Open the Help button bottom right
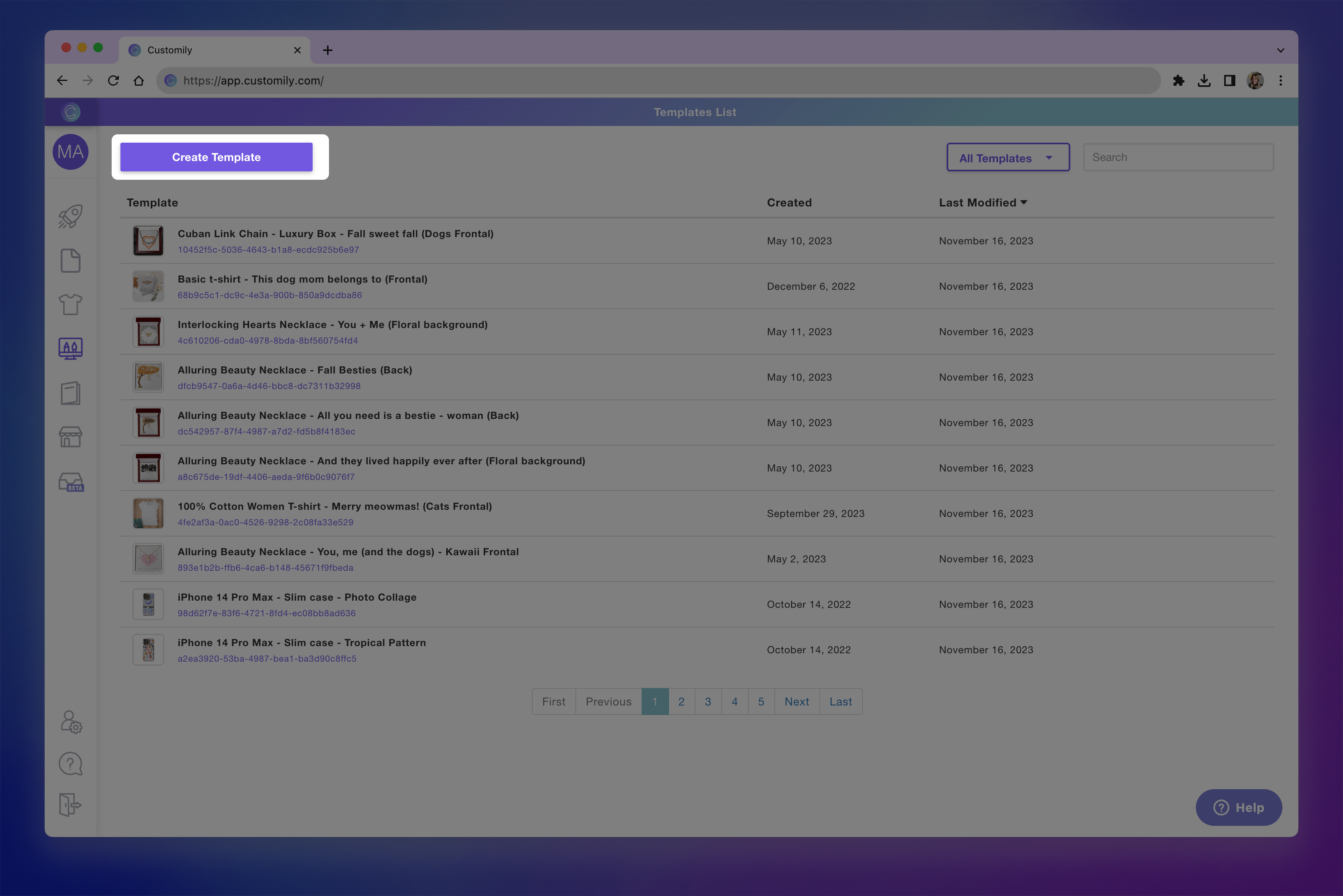This screenshot has width=1343, height=896. coord(1239,808)
